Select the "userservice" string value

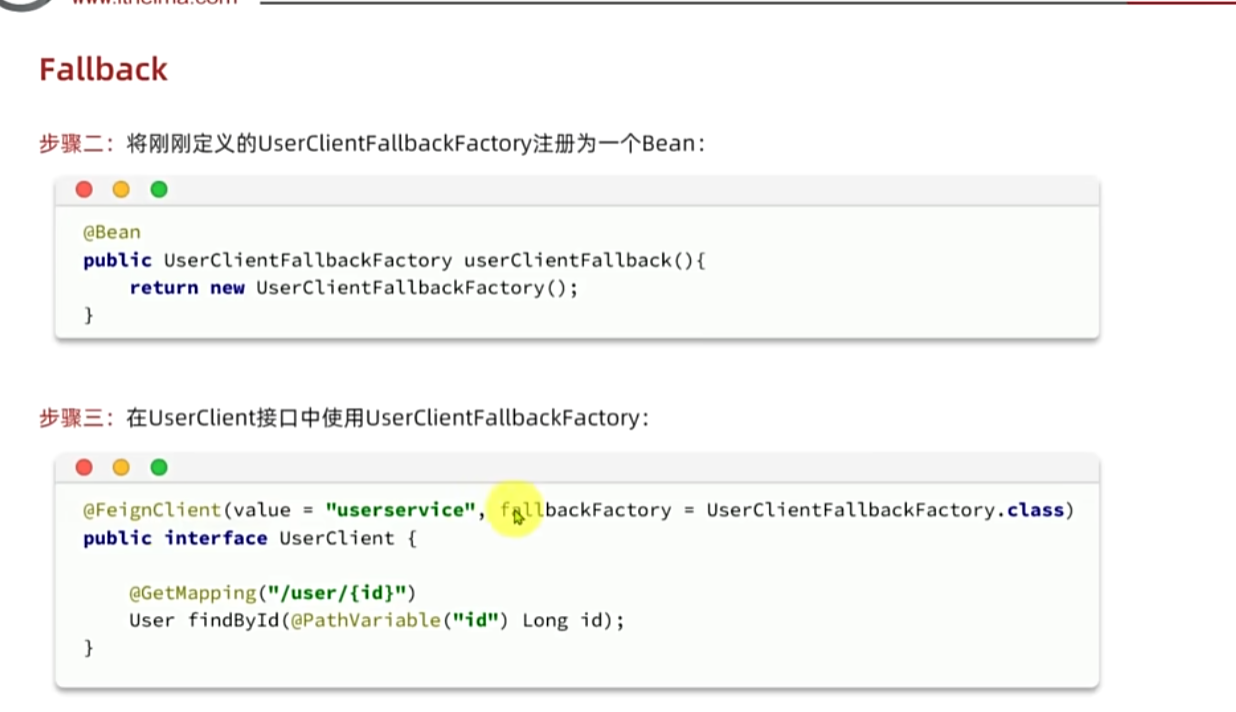coord(400,510)
